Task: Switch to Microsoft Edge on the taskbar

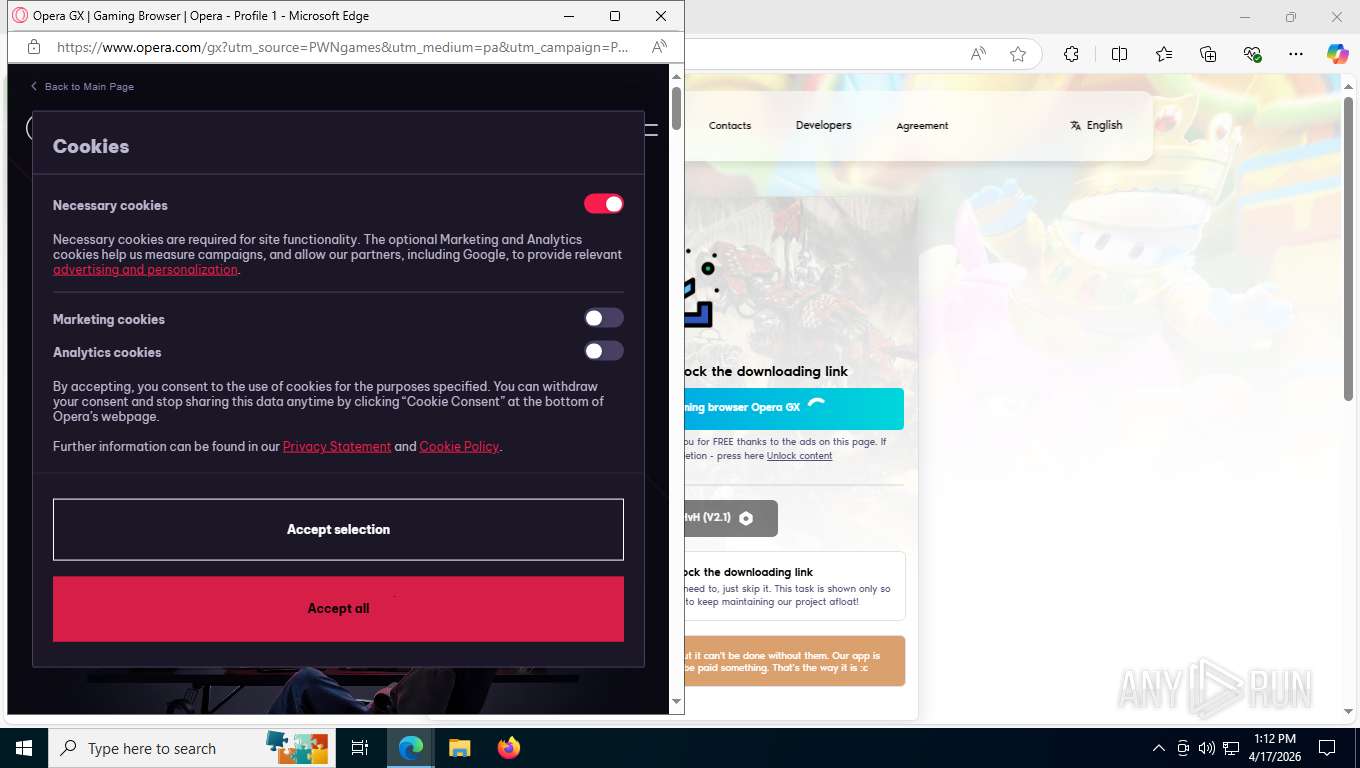Action: click(410, 748)
